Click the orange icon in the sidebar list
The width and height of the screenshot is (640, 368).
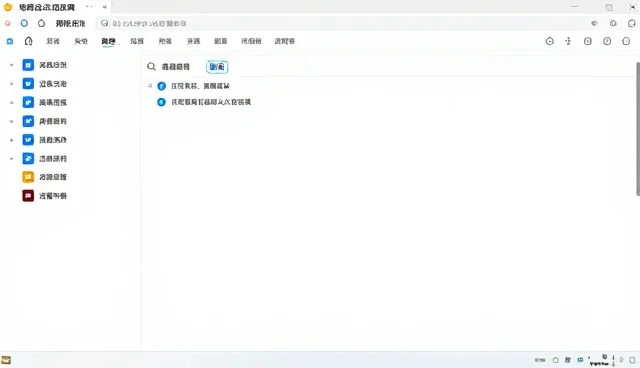[x=28, y=177]
